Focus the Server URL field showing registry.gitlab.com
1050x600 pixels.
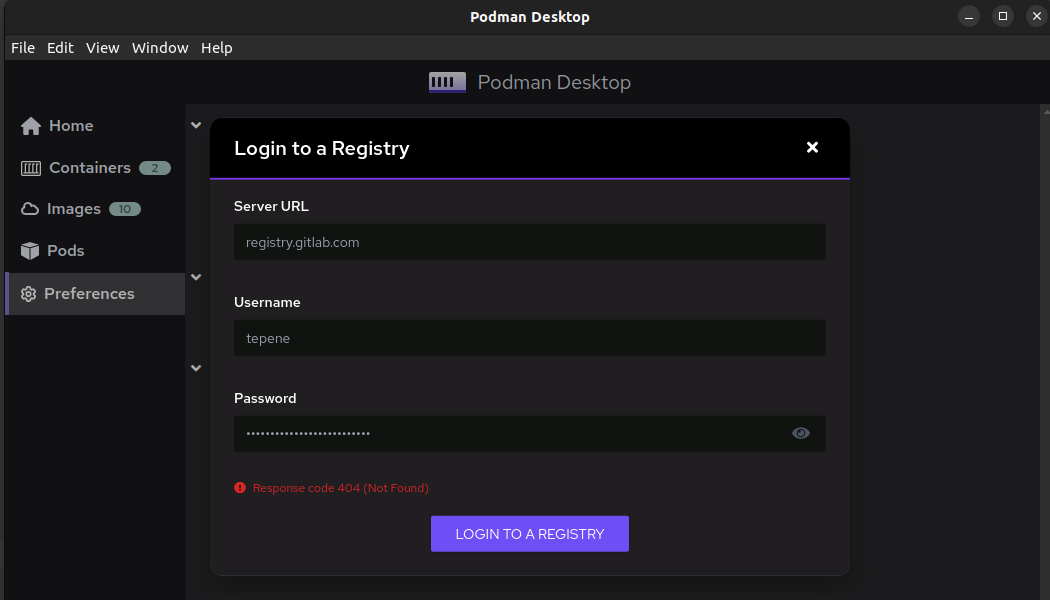[x=529, y=241]
